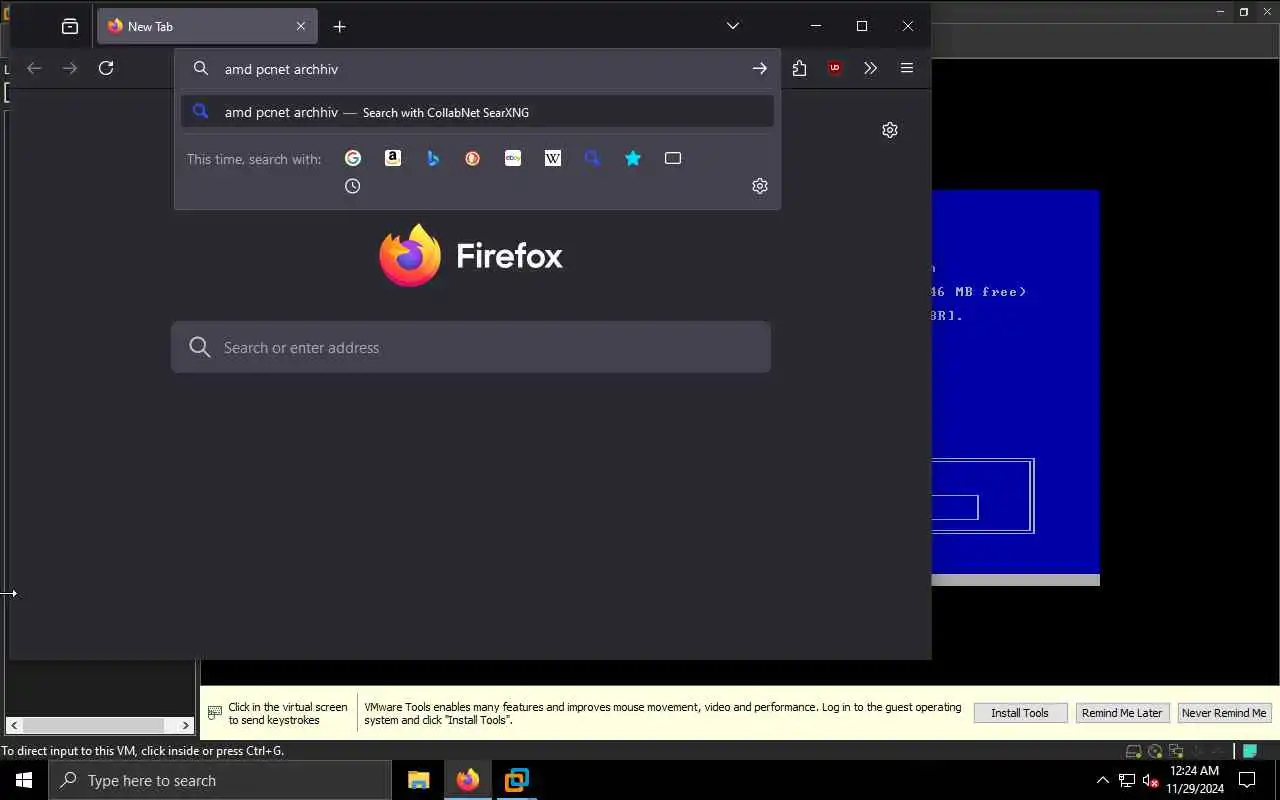1280x800 pixels.
Task: Show more tools via the double-chevron overflow button
Action: [x=870, y=68]
